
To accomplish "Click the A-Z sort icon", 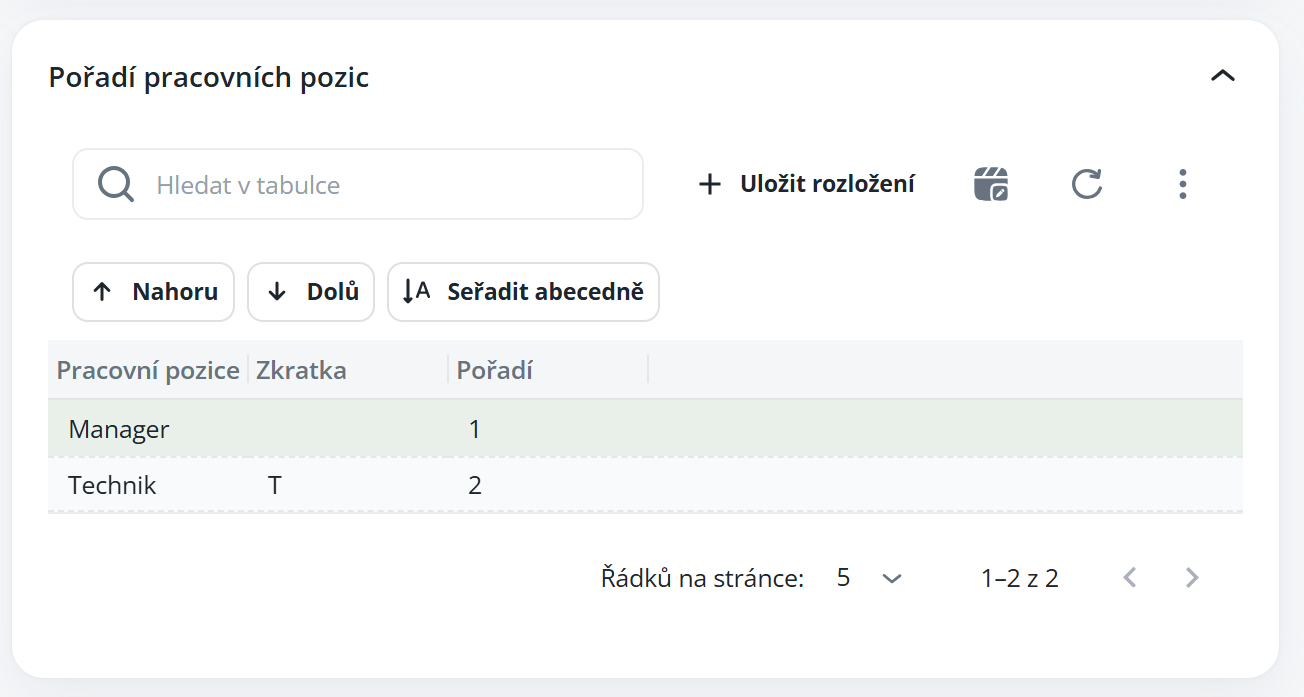I will [416, 292].
